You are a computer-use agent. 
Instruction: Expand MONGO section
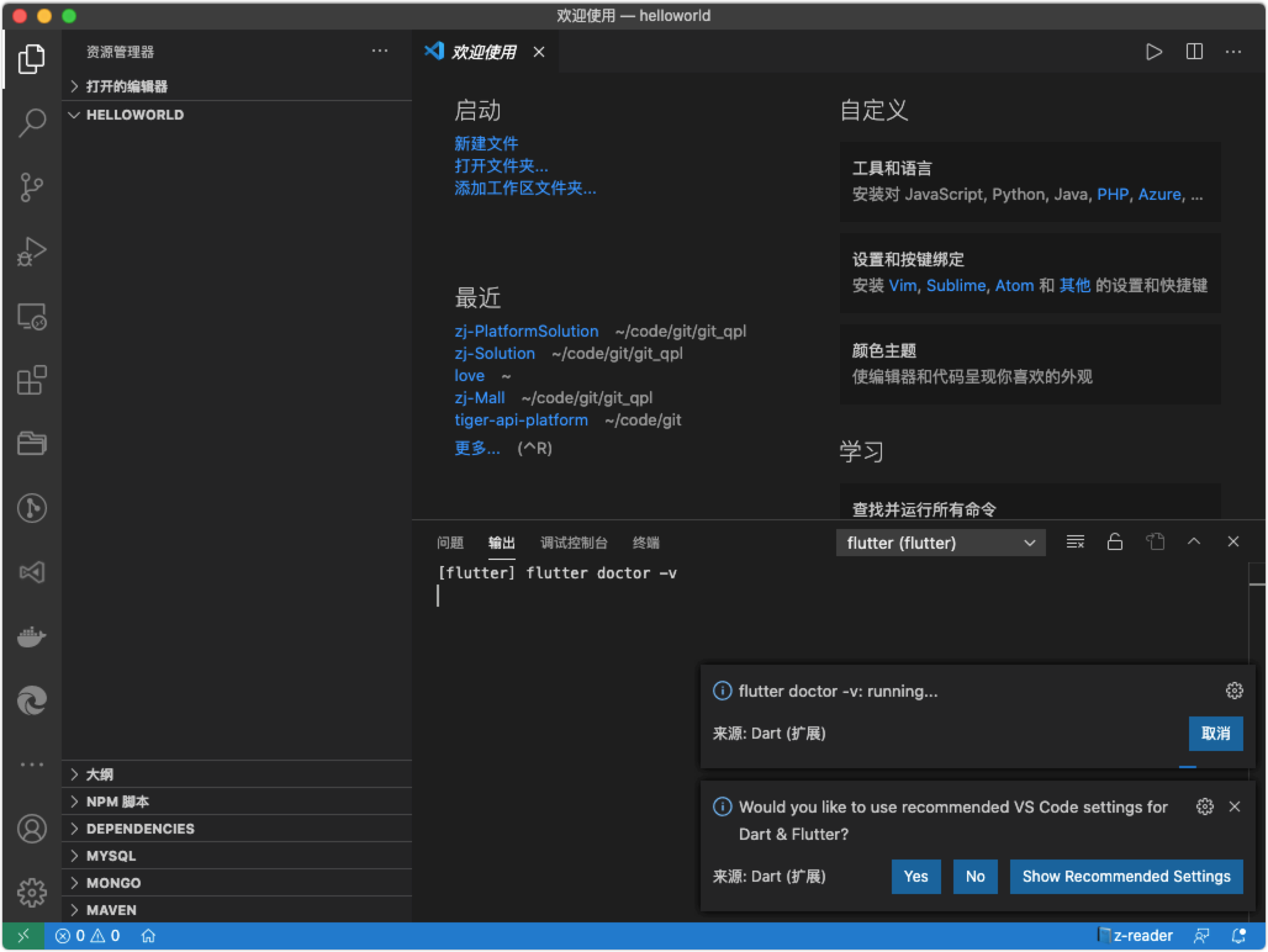coord(237,883)
